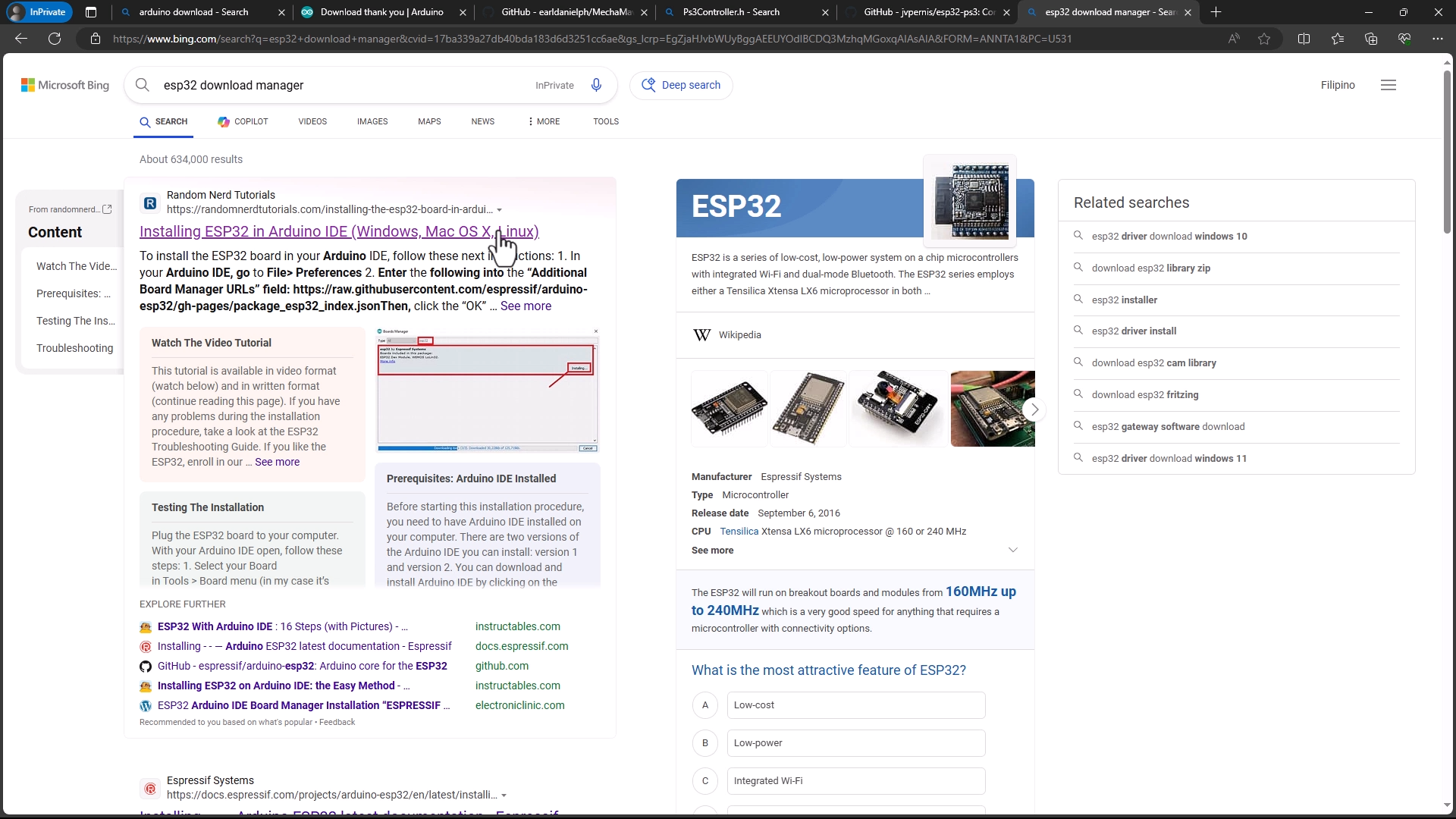Open the Boards Manager screenshot thumbnail

point(488,390)
